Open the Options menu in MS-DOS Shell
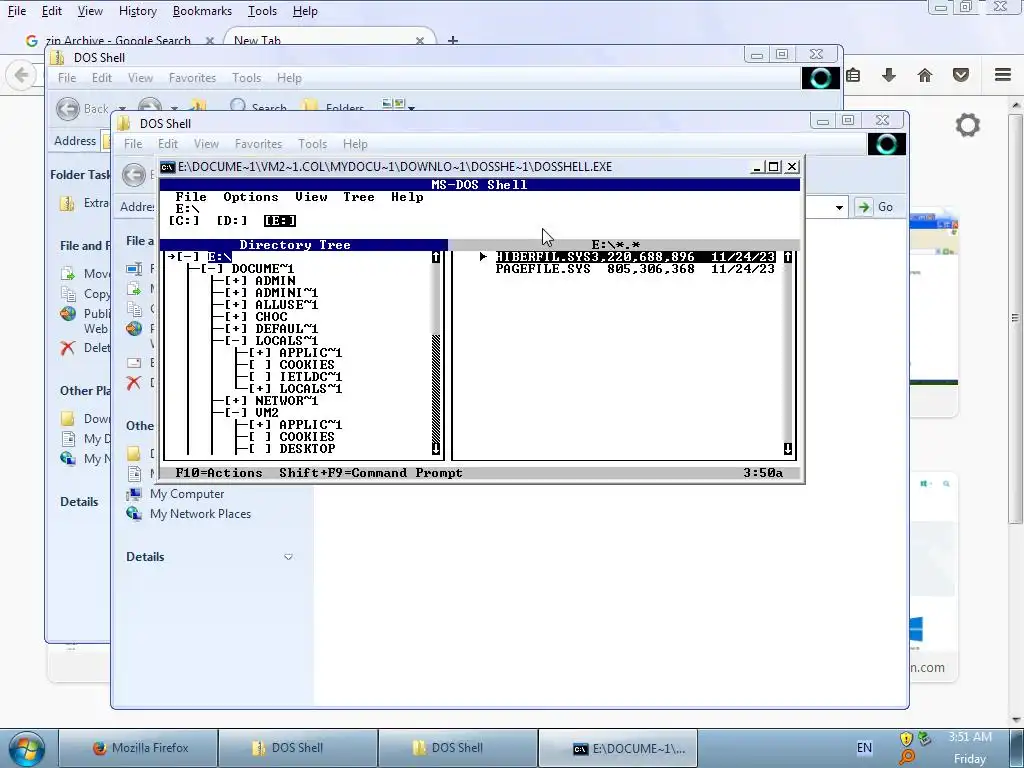The height and width of the screenshot is (768, 1024). pos(251,197)
